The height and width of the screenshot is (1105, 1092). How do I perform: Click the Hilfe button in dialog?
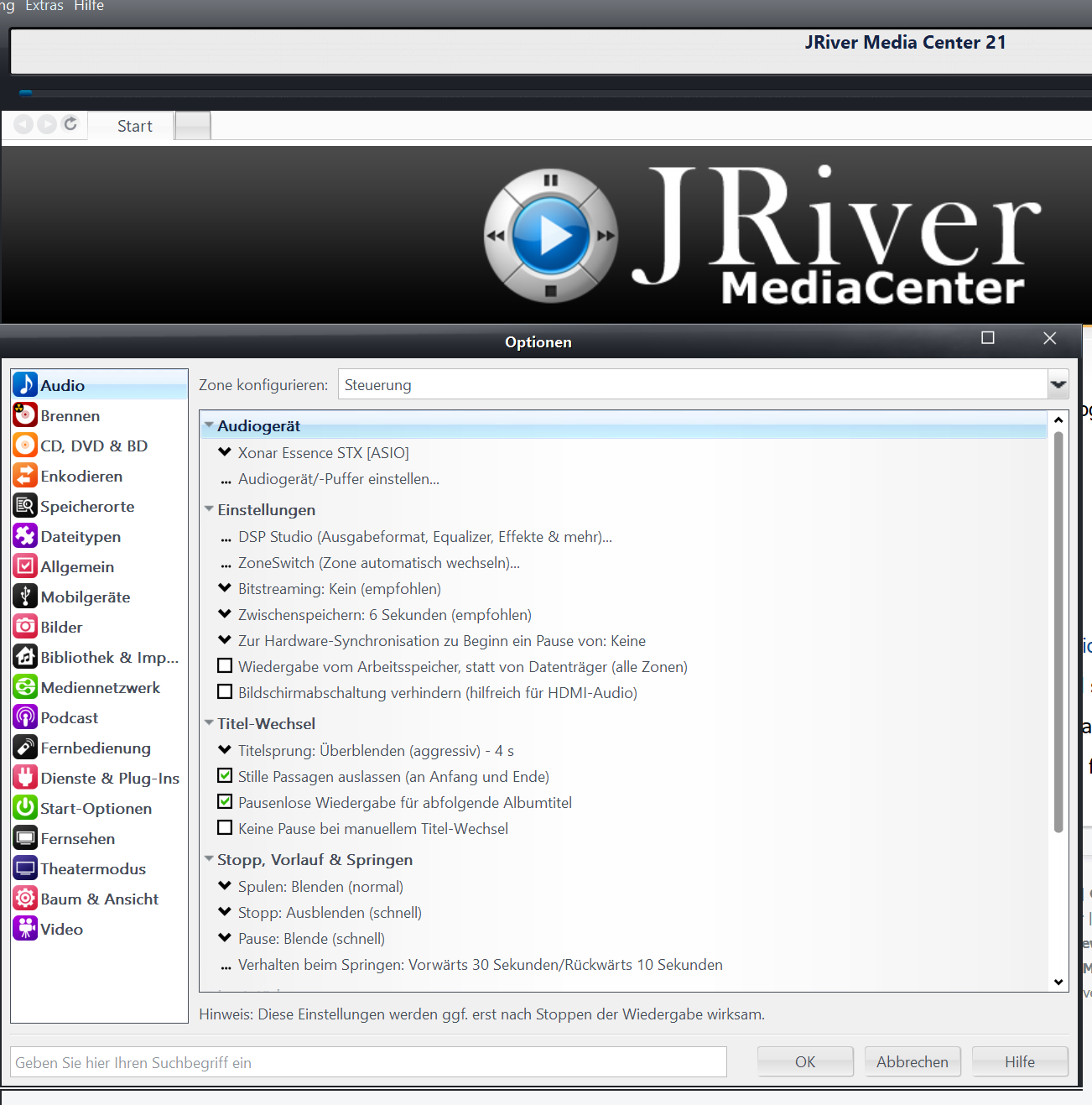tap(1020, 1061)
